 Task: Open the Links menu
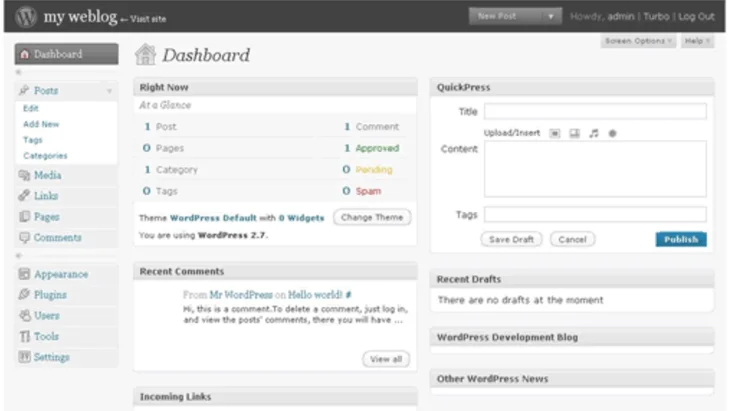click(x=67, y=196)
